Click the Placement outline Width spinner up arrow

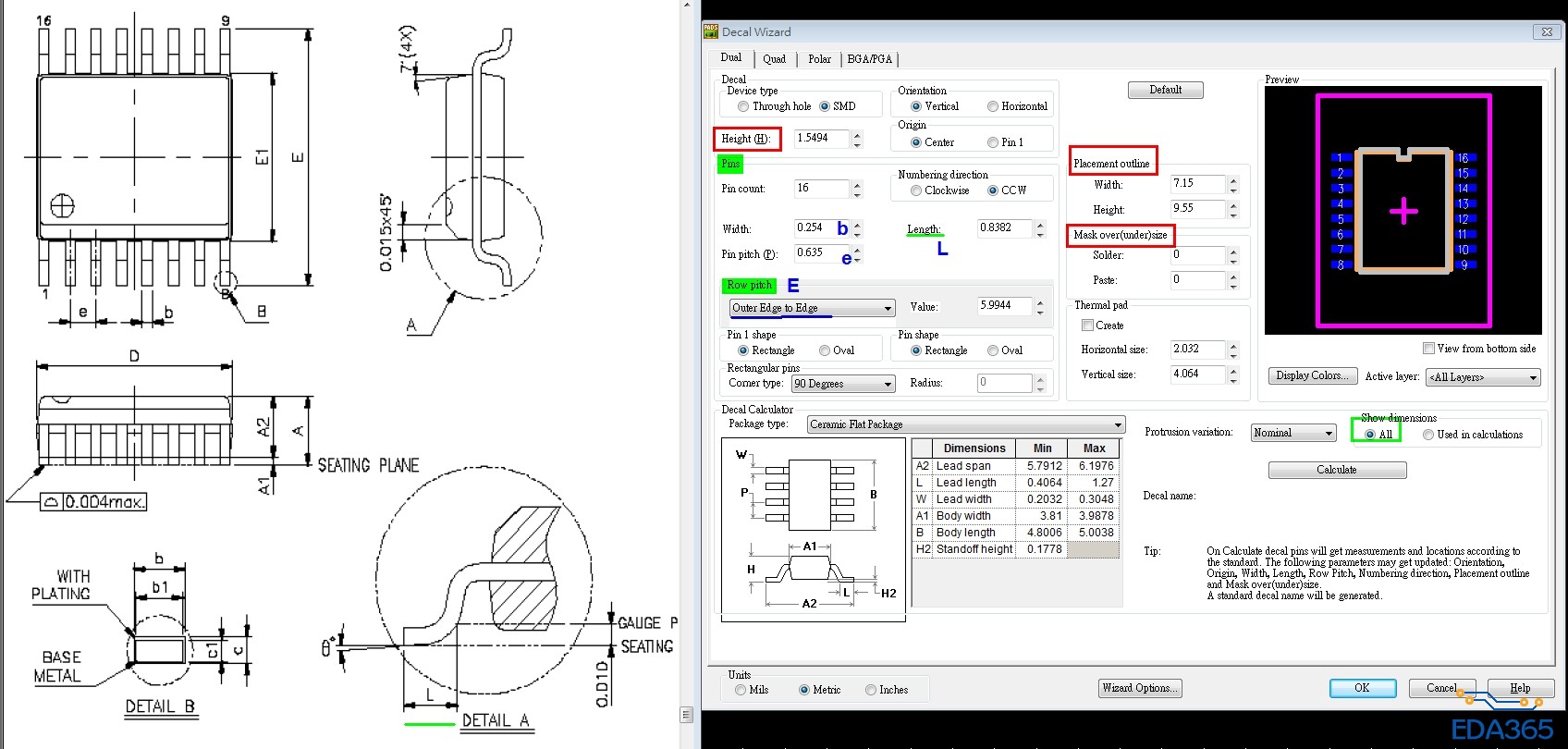tap(1233, 179)
